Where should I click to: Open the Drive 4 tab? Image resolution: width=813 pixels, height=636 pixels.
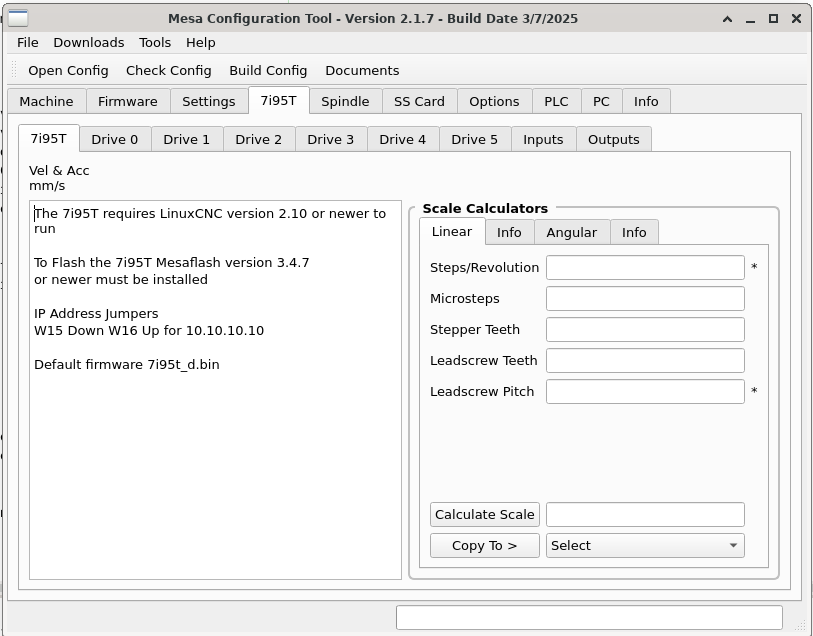pyautogui.click(x=403, y=139)
